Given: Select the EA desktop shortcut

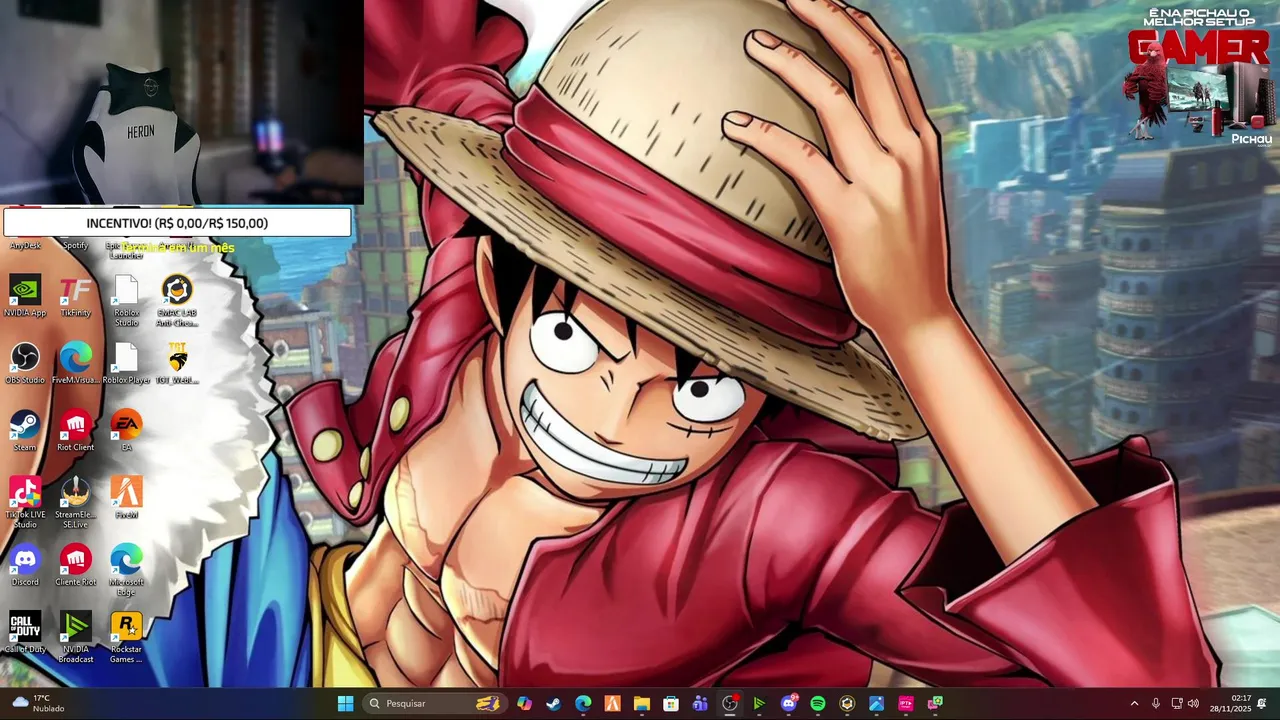Looking at the screenshot, I should point(126,430).
